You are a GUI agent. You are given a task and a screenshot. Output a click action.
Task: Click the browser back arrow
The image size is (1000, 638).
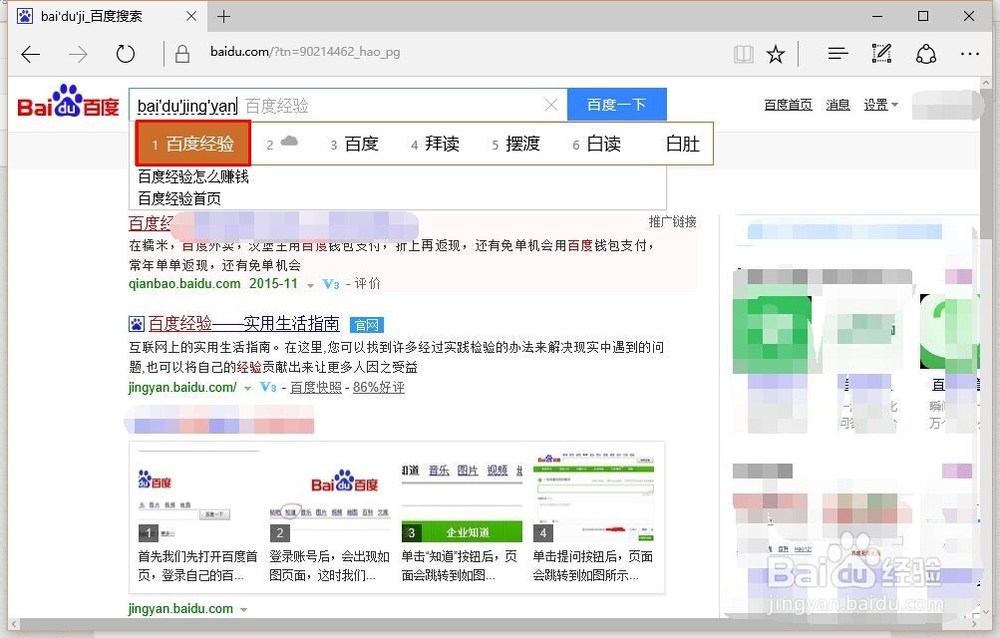pos(31,54)
